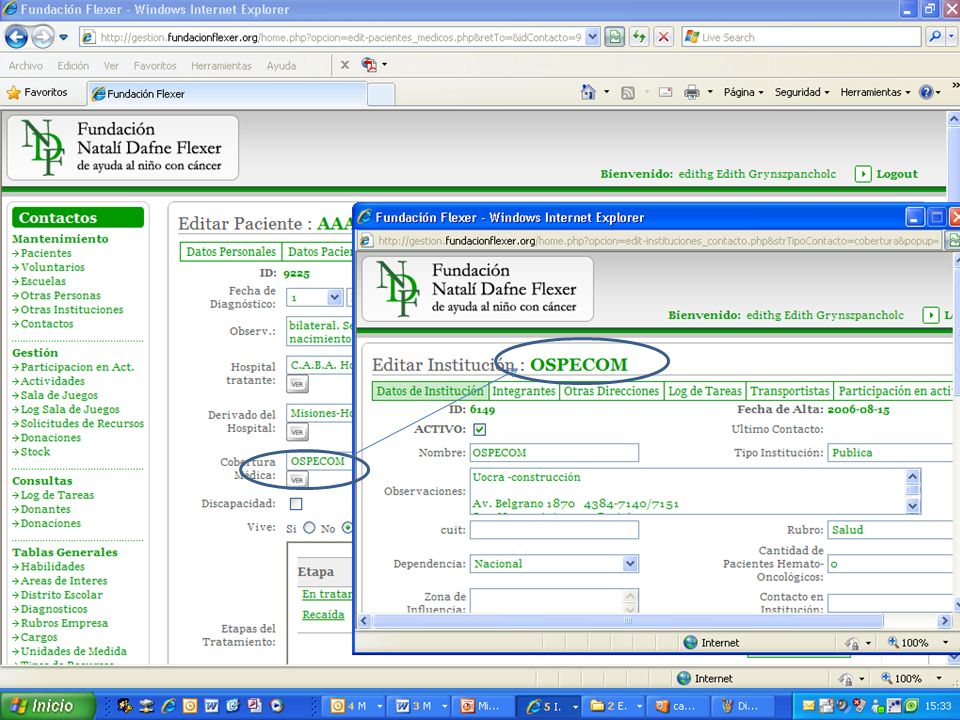Click the empty cuit input field
This screenshot has width=960, height=720.
pyautogui.click(x=554, y=530)
